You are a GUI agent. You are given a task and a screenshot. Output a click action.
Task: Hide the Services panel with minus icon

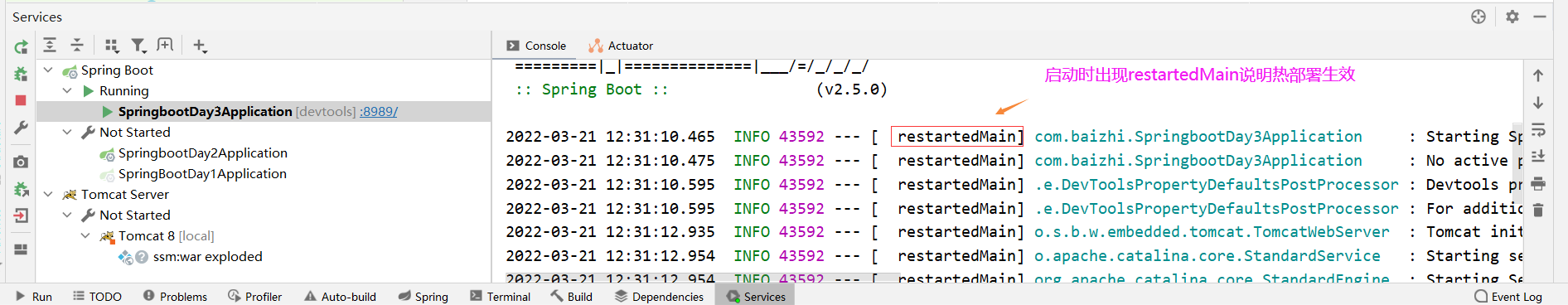[1540, 17]
